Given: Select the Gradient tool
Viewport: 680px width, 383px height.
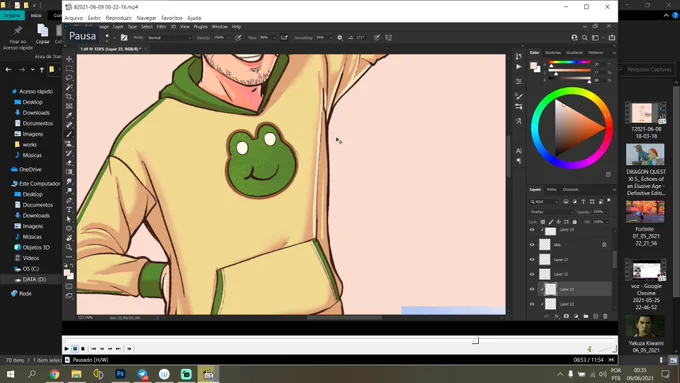Looking at the screenshot, I should (x=69, y=172).
